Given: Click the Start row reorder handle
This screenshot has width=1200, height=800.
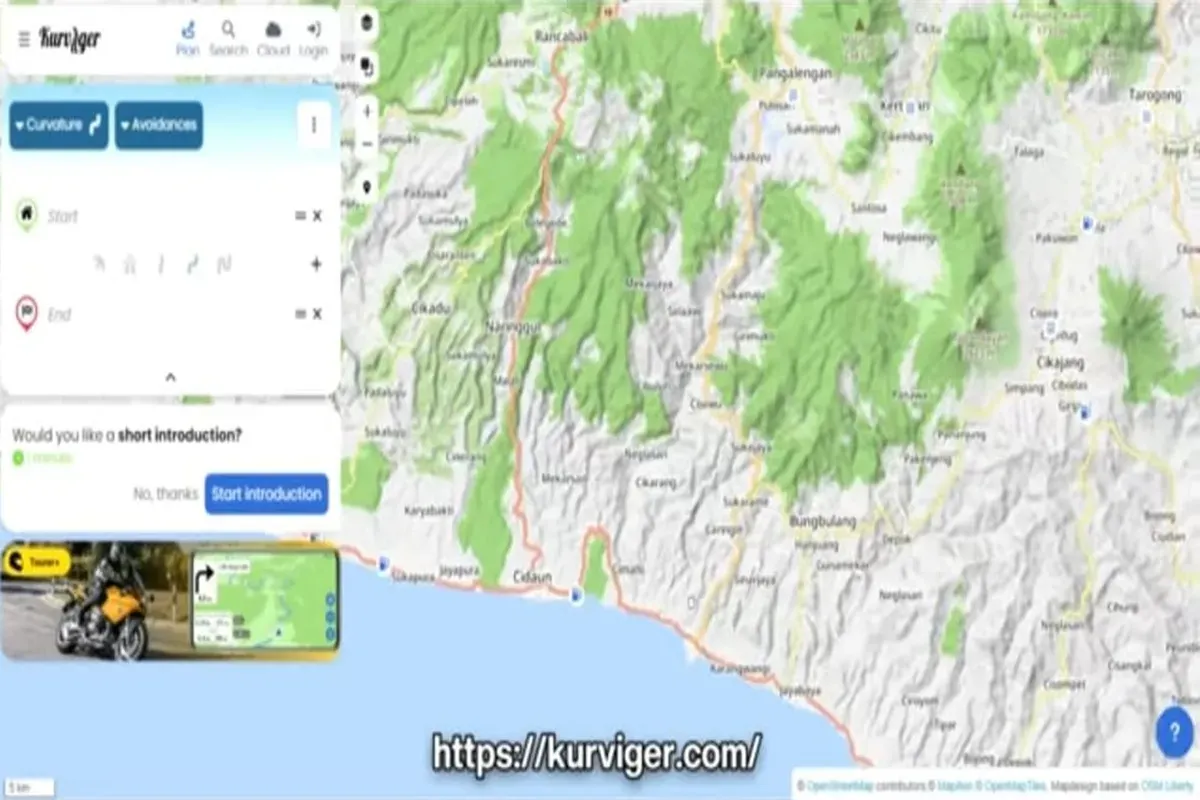Looking at the screenshot, I should pyautogui.click(x=300, y=216).
